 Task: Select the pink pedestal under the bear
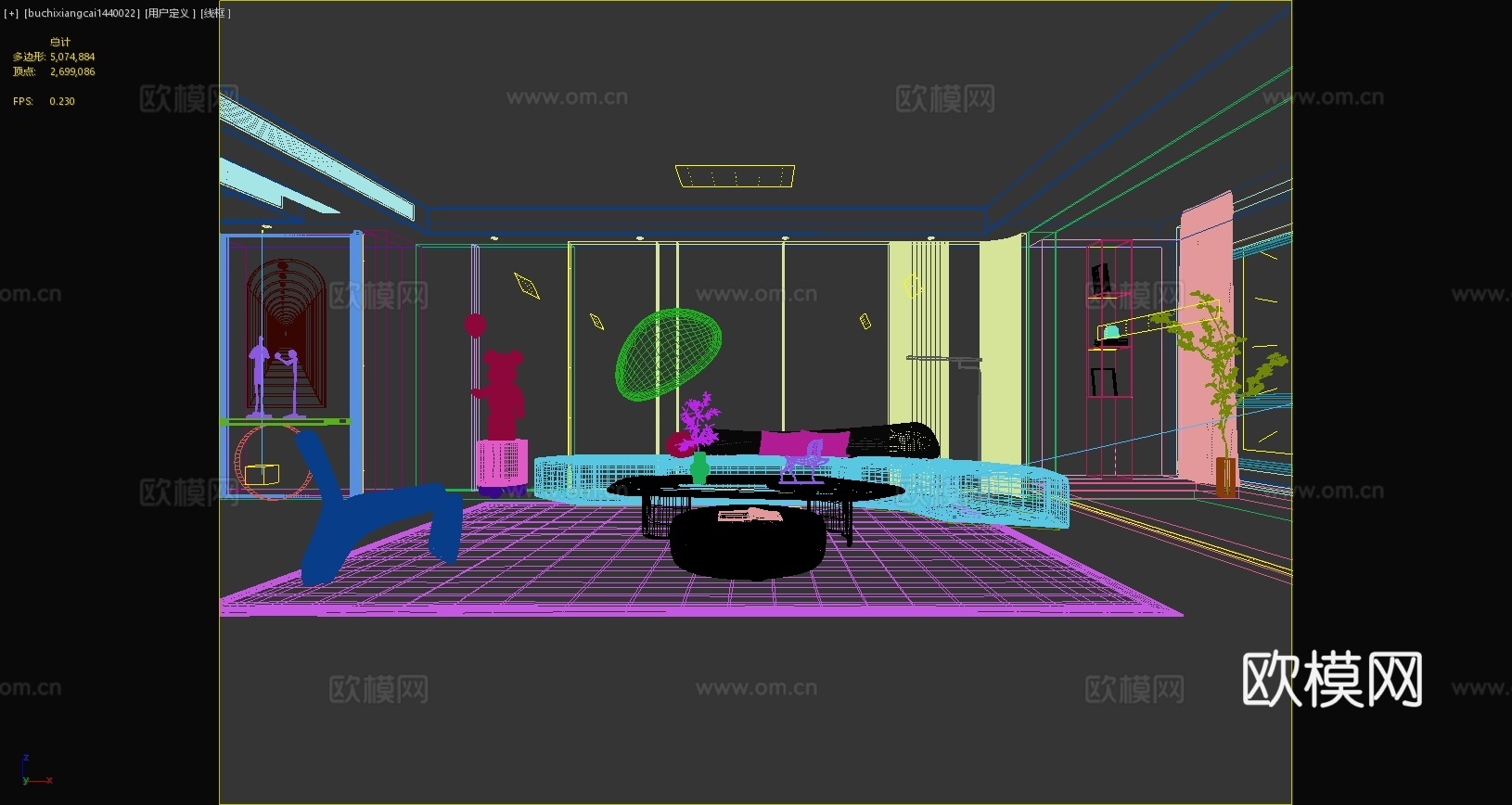pyautogui.click(x=504, y=464)
